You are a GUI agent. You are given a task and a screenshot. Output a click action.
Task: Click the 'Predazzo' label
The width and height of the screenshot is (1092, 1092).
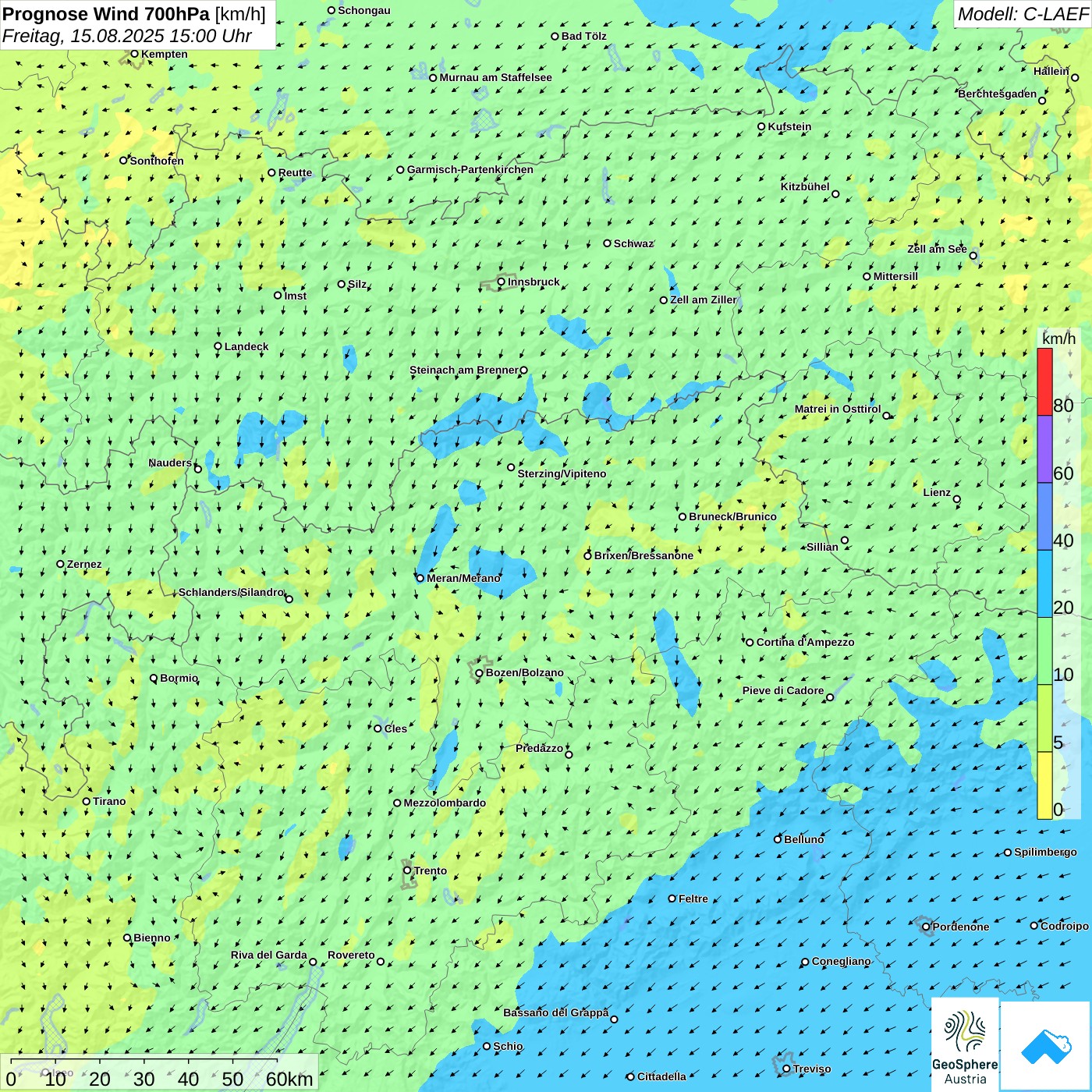539,748
